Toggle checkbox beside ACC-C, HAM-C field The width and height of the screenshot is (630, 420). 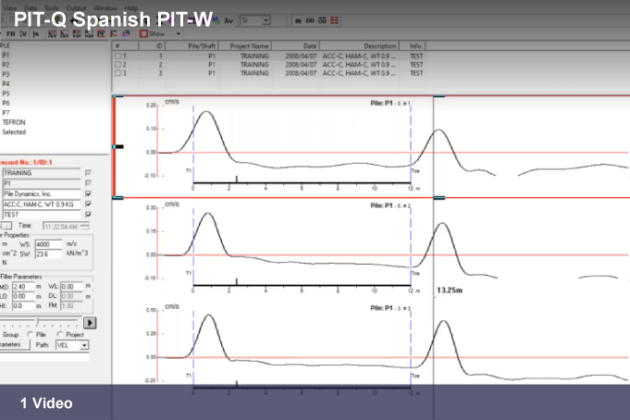coord(88,204)
